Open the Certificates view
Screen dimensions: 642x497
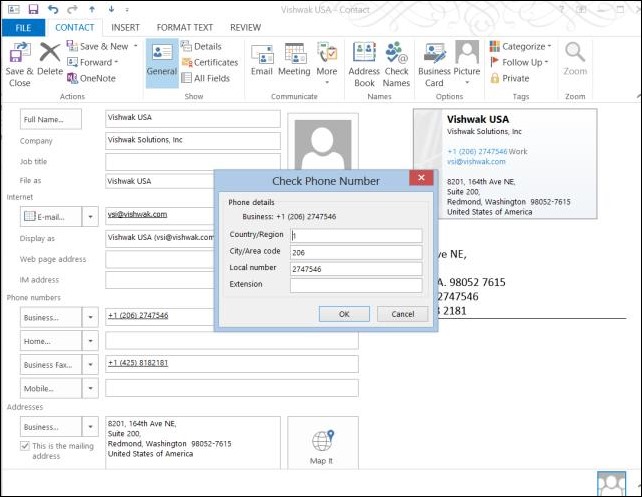point(210,62)
